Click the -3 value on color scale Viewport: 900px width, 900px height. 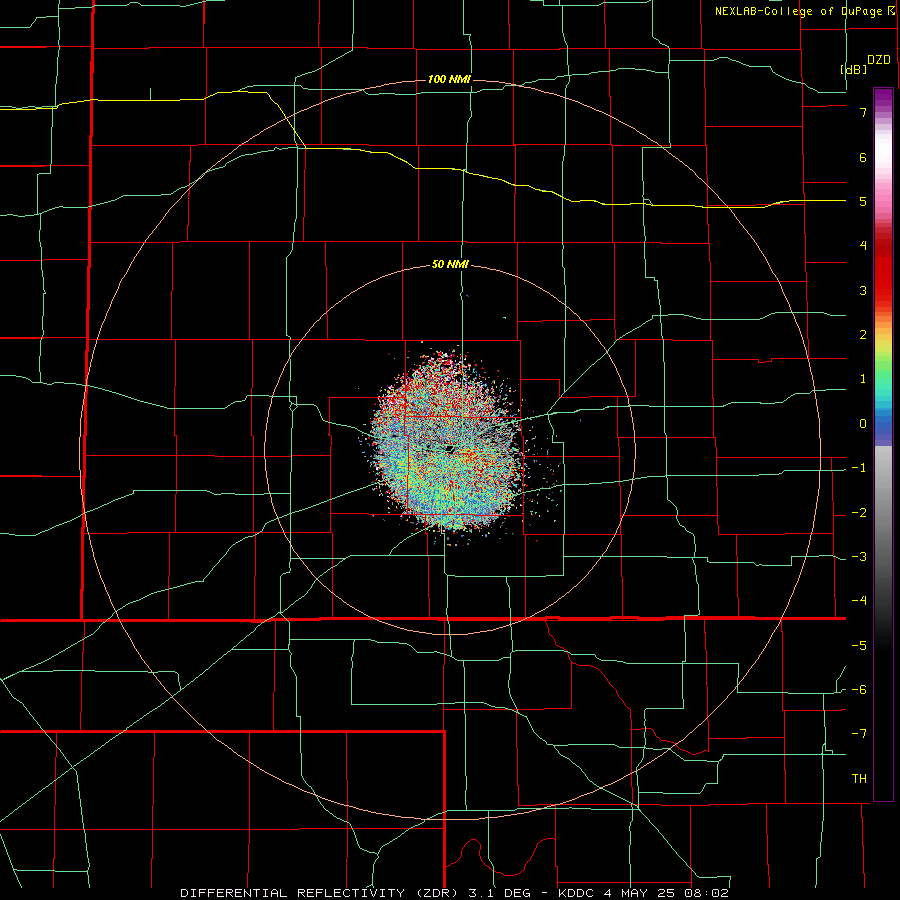[x=859, y=557]
